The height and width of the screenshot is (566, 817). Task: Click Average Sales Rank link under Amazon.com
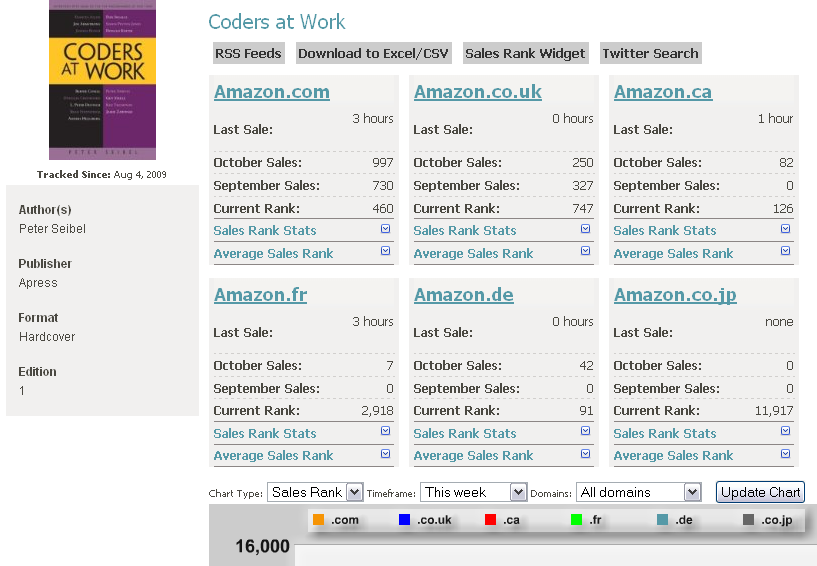click(273, 253)
